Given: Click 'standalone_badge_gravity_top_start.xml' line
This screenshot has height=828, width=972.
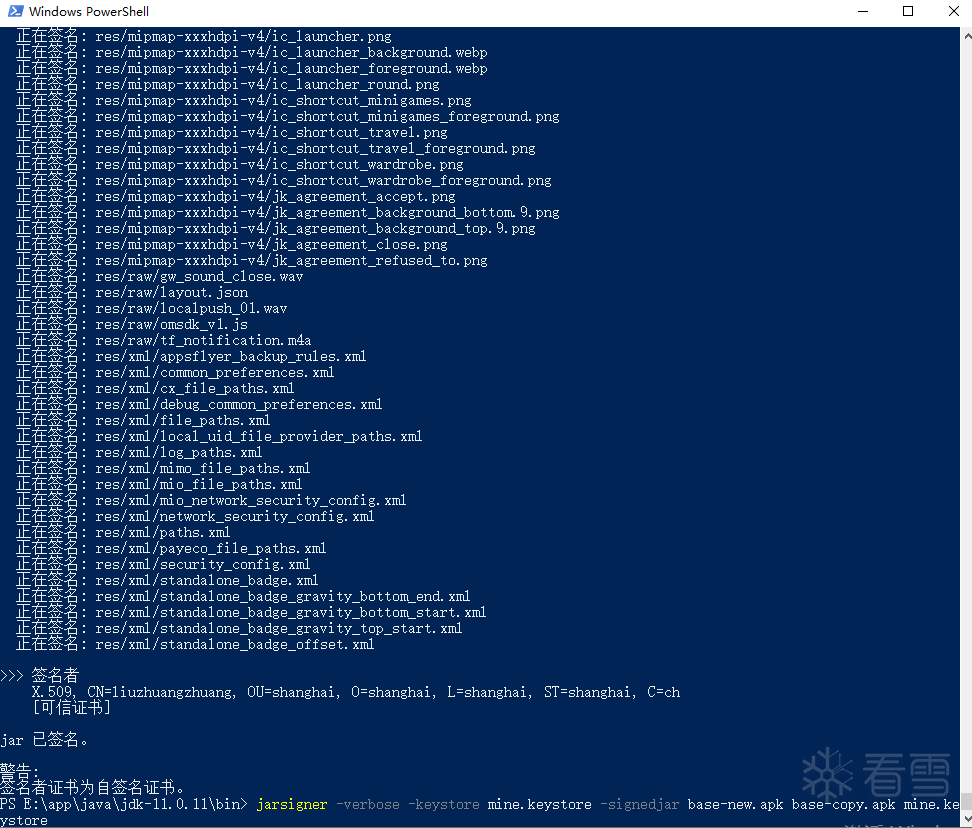Looking at the screenshot, I should click(x=239, y=628).
